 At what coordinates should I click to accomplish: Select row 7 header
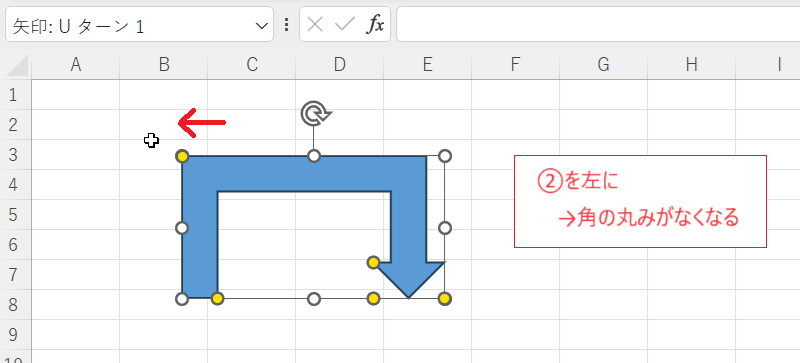point(15,275)
